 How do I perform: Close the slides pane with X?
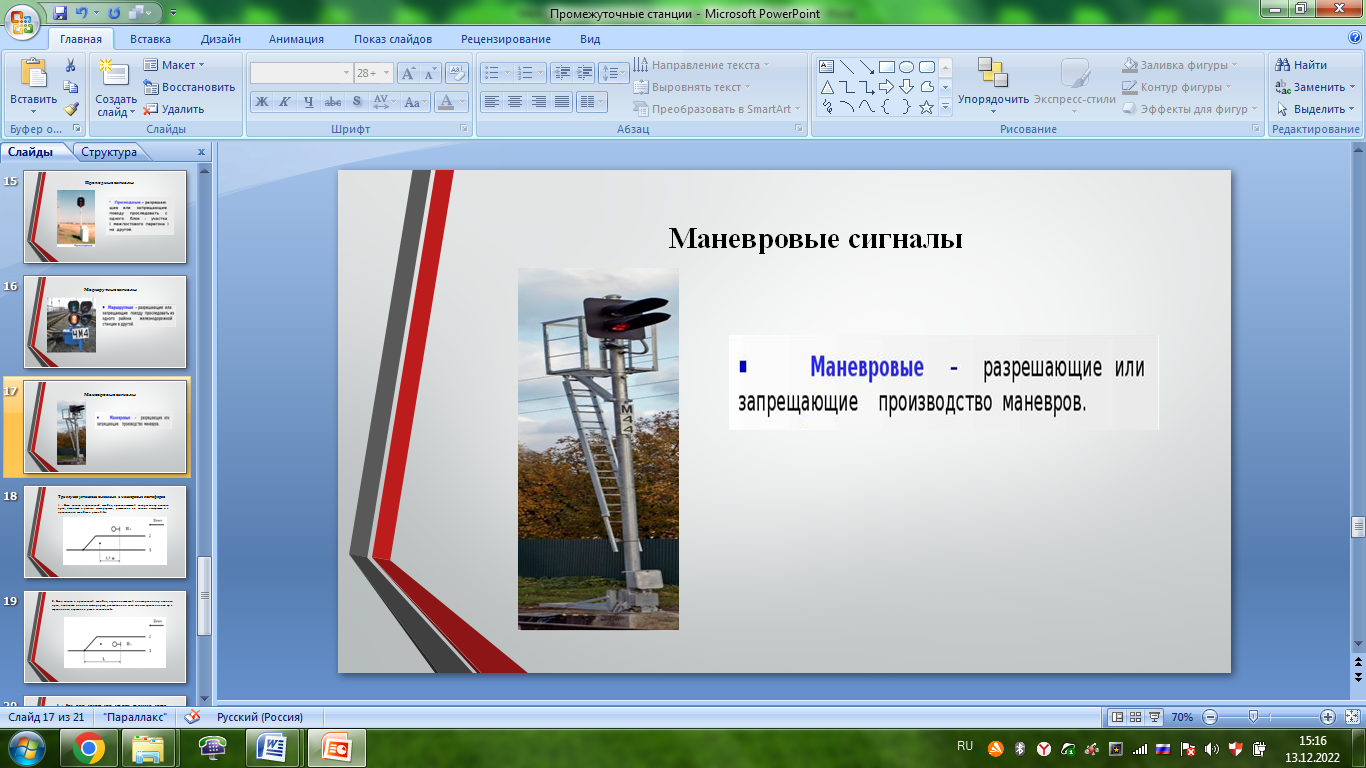point(201,152)
